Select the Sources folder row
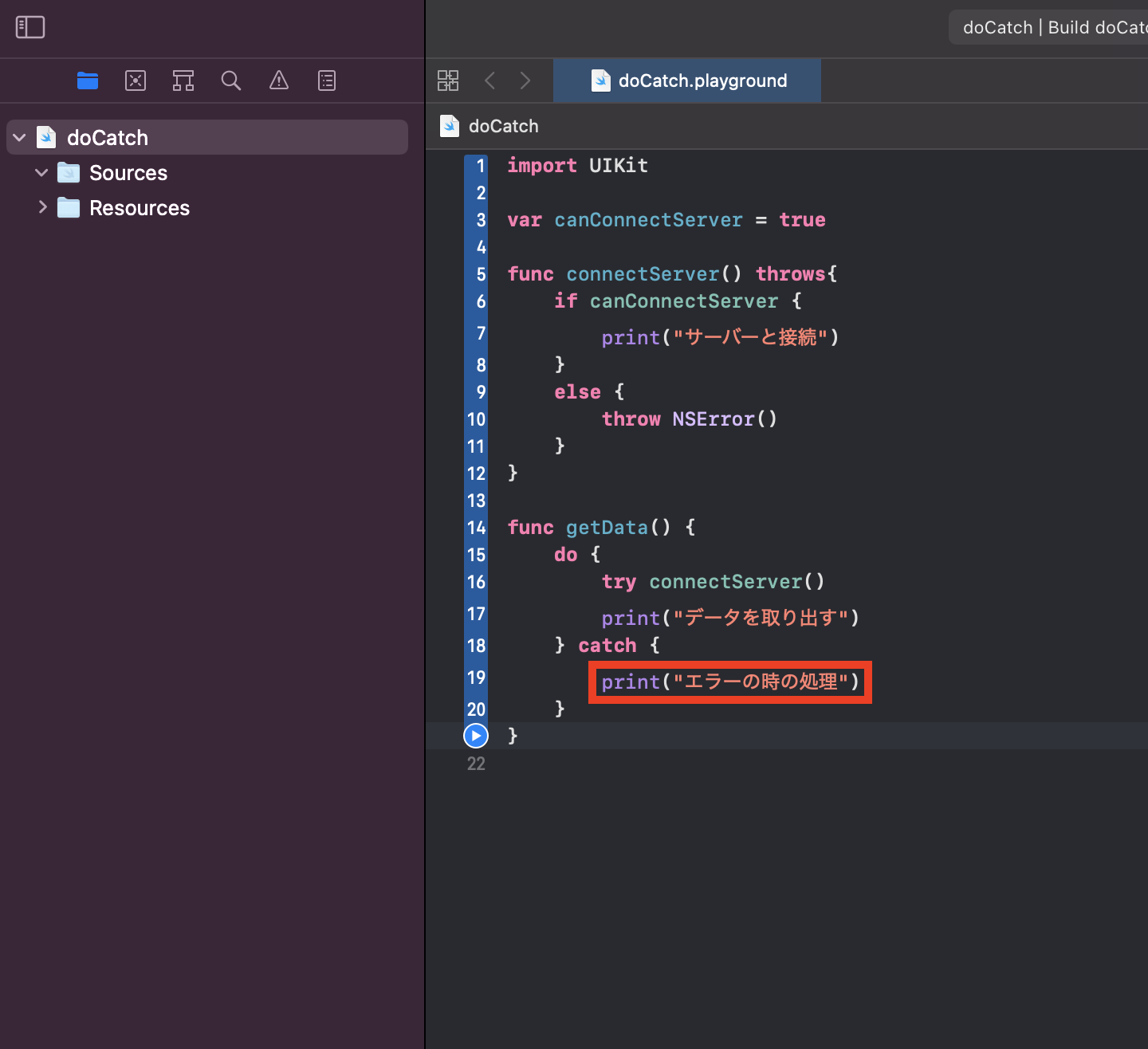This screenshot has width=1148, height=1049. click(207, 173)
